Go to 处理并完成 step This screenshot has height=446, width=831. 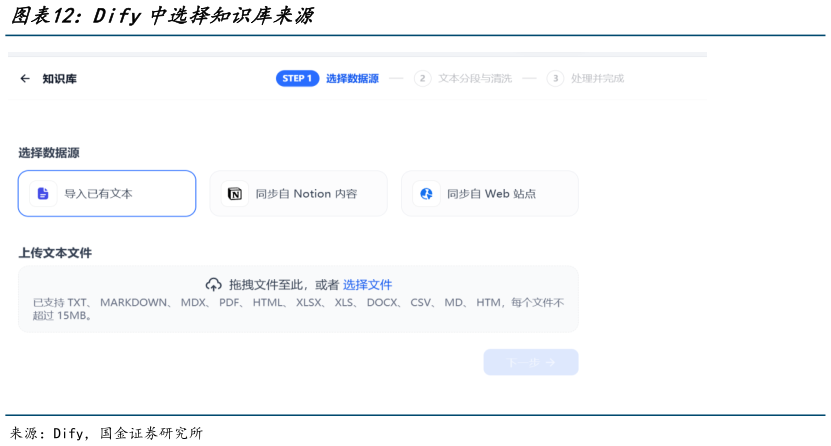597,78
